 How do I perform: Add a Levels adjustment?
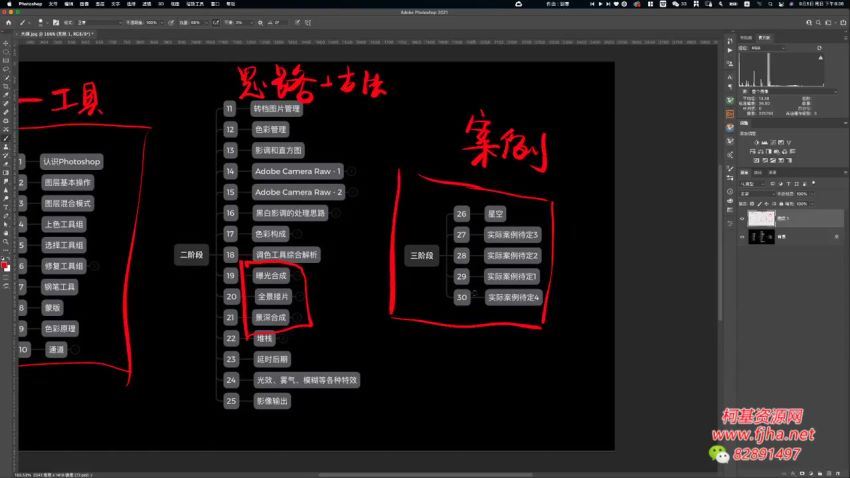tap(765, 143)
